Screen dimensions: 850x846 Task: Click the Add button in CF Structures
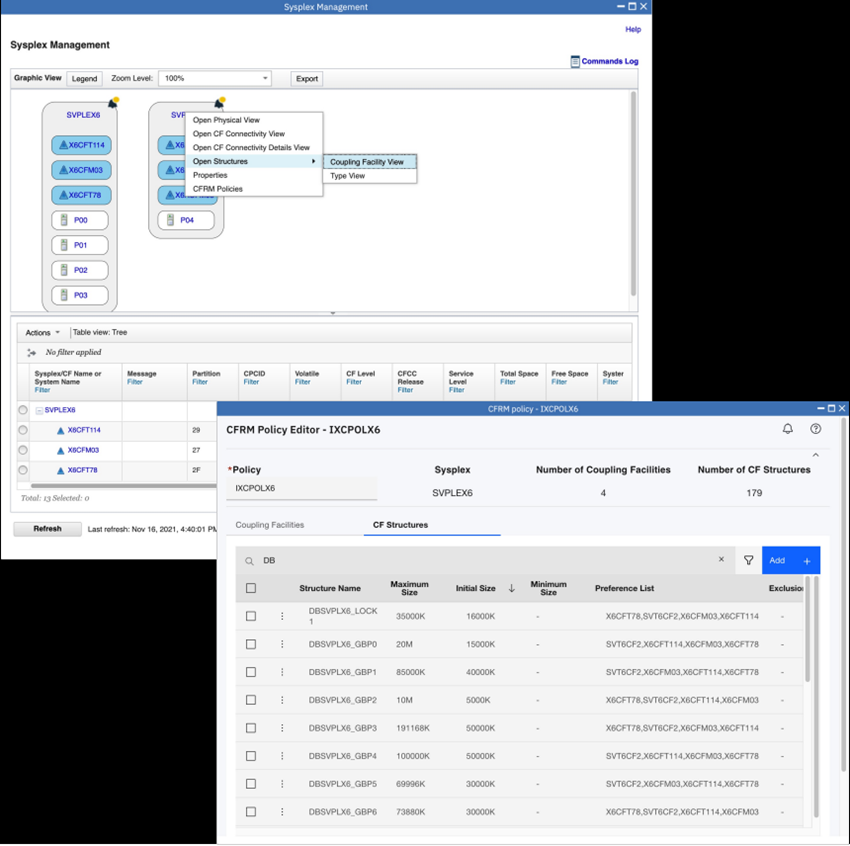click(x=791, y=560)
